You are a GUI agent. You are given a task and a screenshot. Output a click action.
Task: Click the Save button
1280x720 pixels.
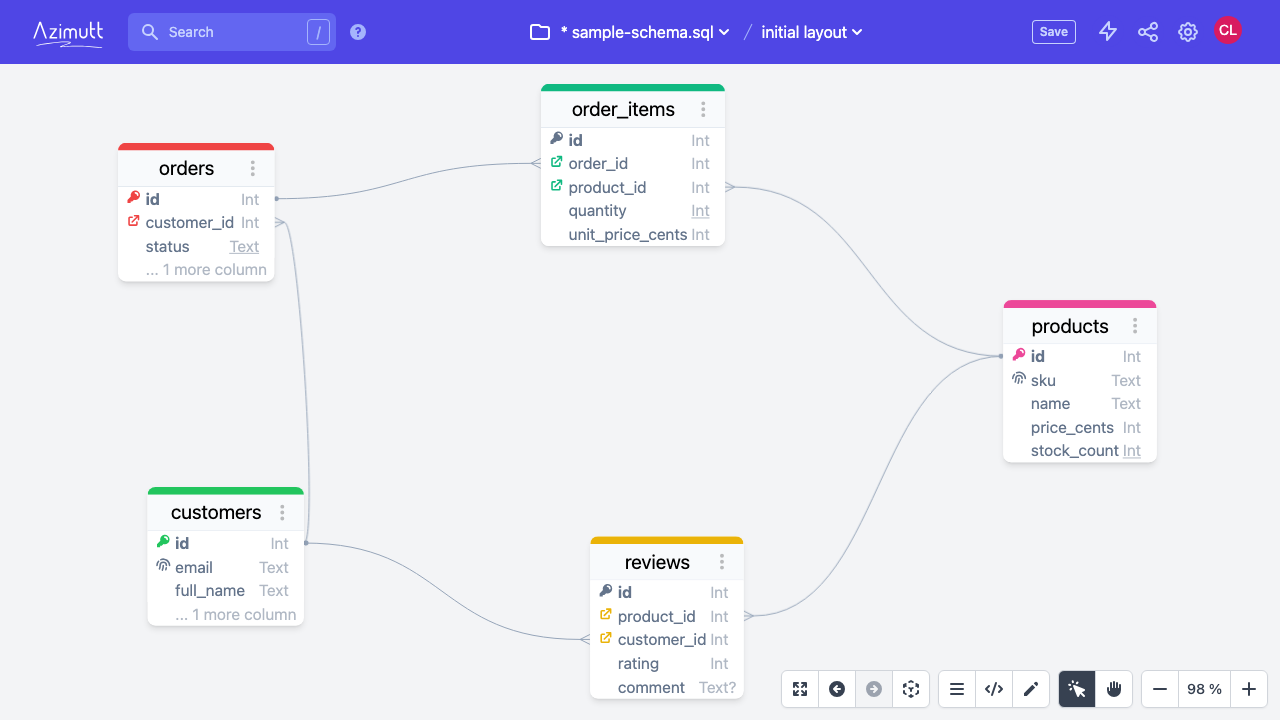1054,32
